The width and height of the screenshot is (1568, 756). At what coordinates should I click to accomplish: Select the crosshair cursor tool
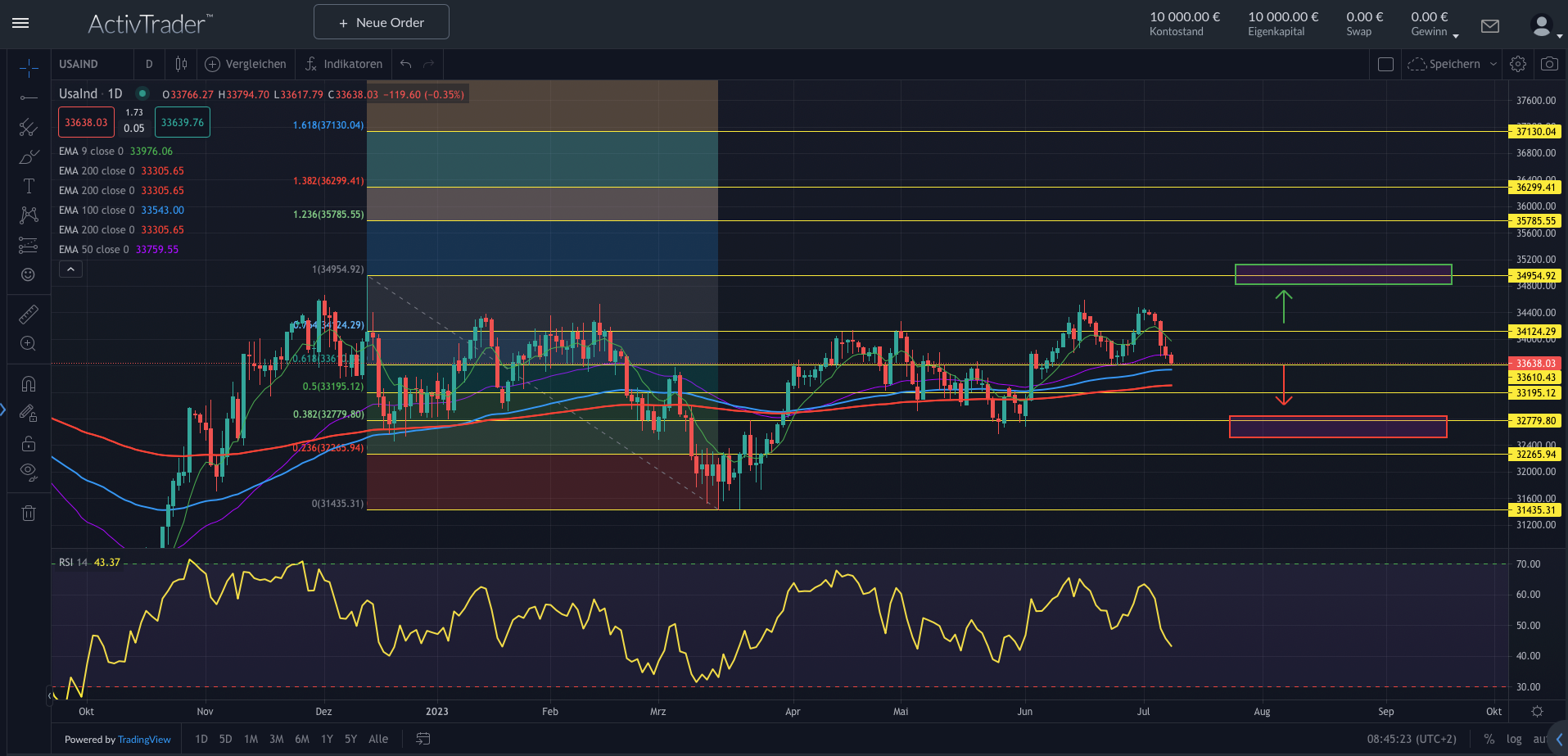[29, 66]
